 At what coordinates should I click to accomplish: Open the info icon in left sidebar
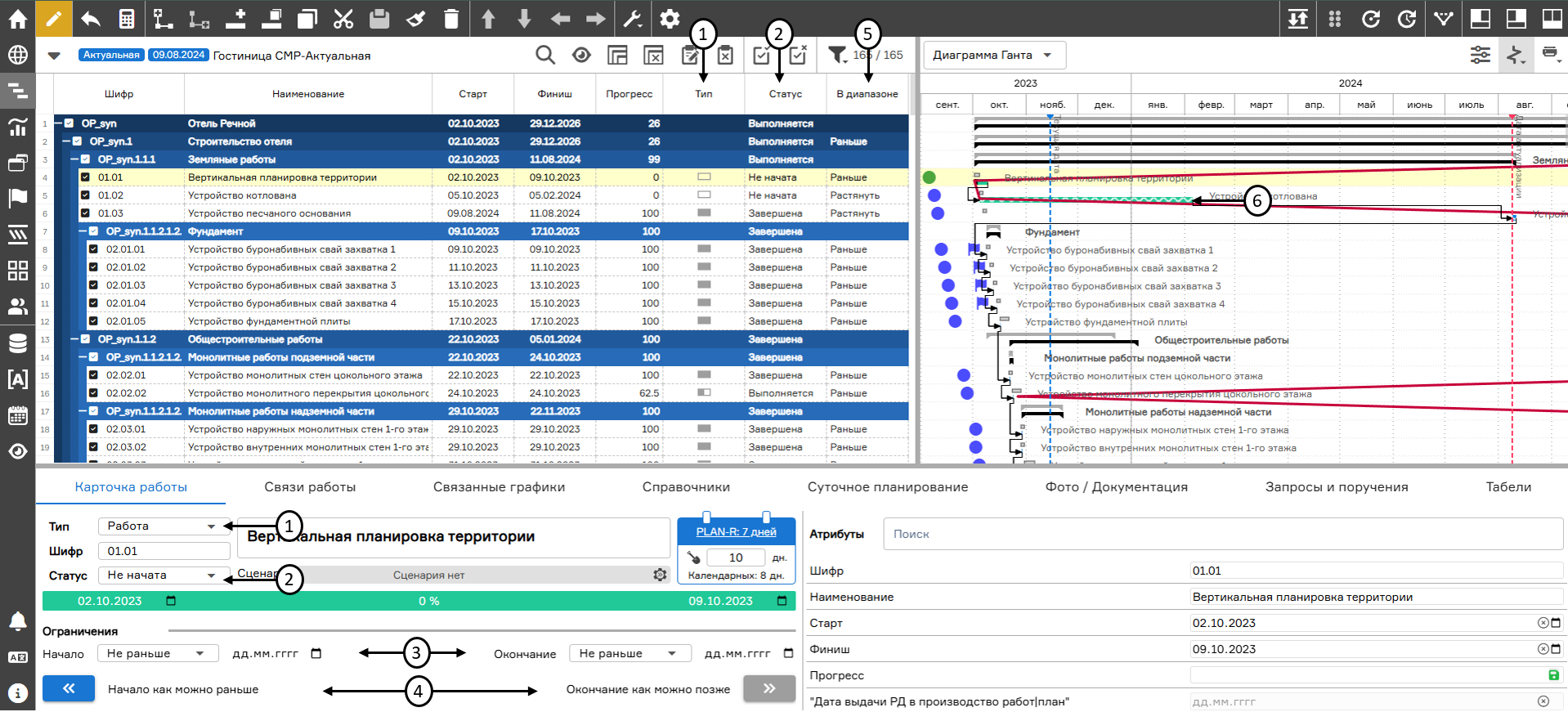[17, 693]
